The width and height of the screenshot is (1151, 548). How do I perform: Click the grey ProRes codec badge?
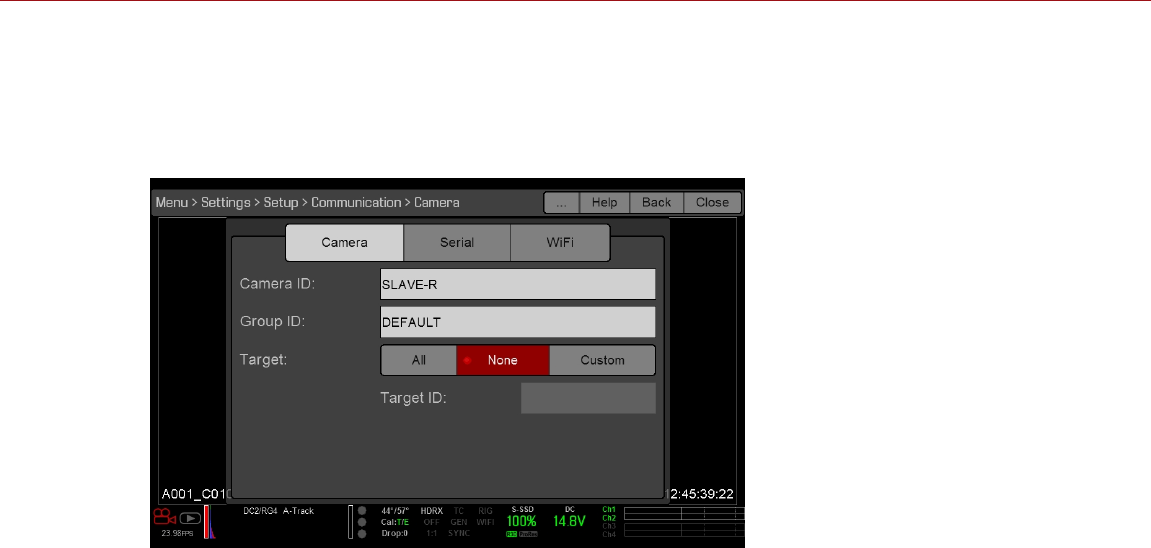pyautogui.click(x=529, y=534)
